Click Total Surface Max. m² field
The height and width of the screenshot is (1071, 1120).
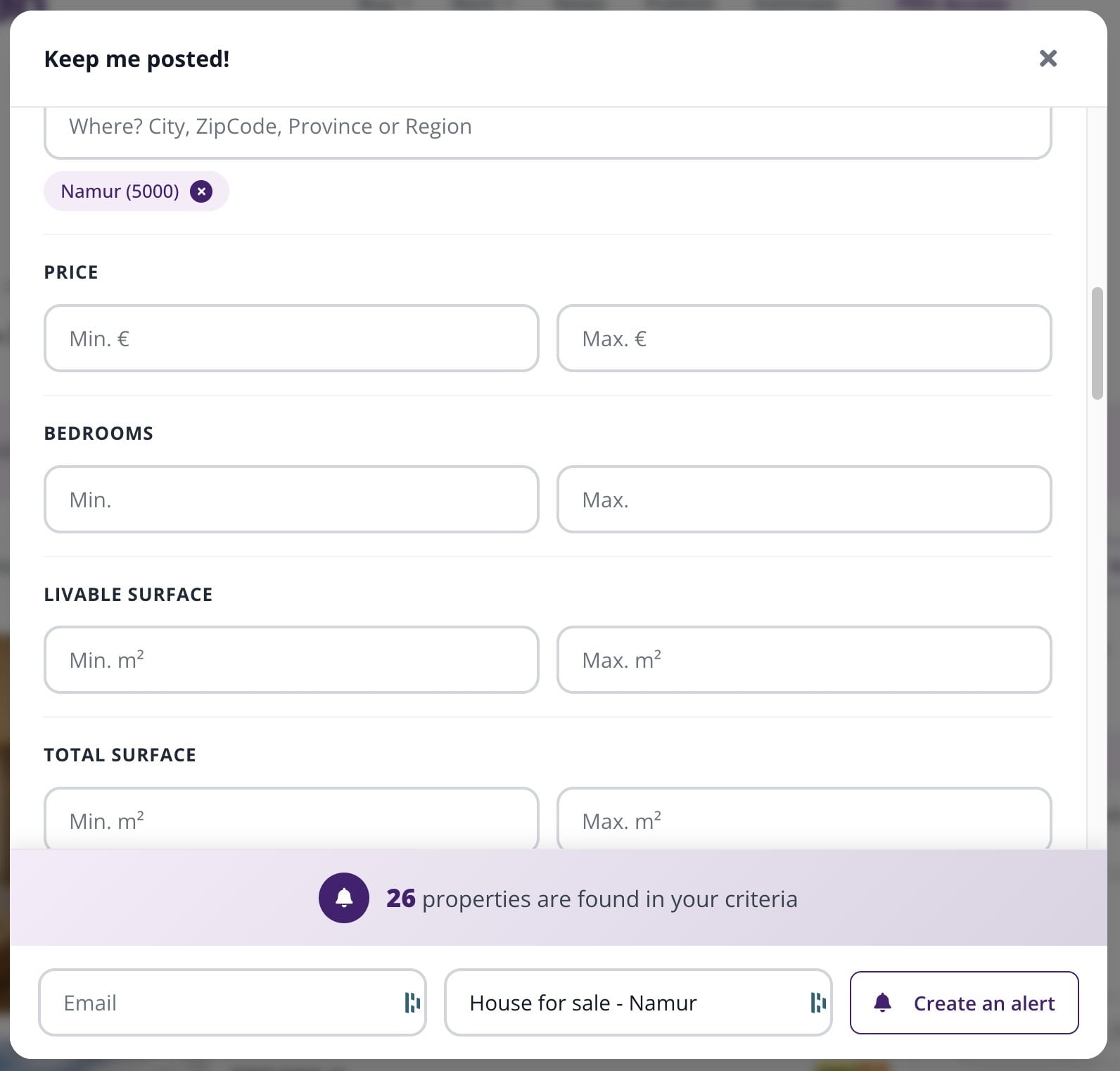click(x=804, y=818)
